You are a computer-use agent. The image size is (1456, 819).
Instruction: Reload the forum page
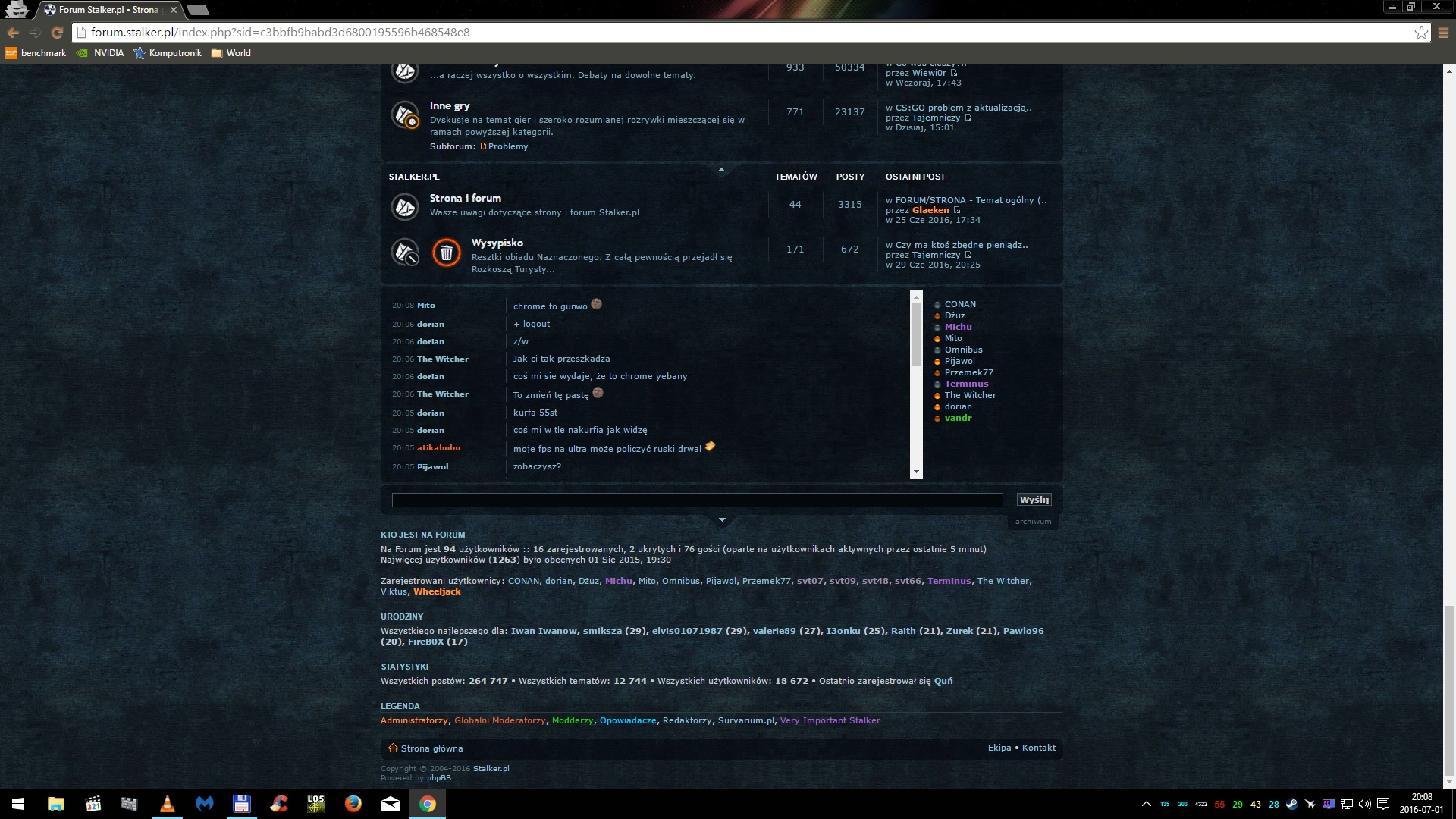pos(57,33)
